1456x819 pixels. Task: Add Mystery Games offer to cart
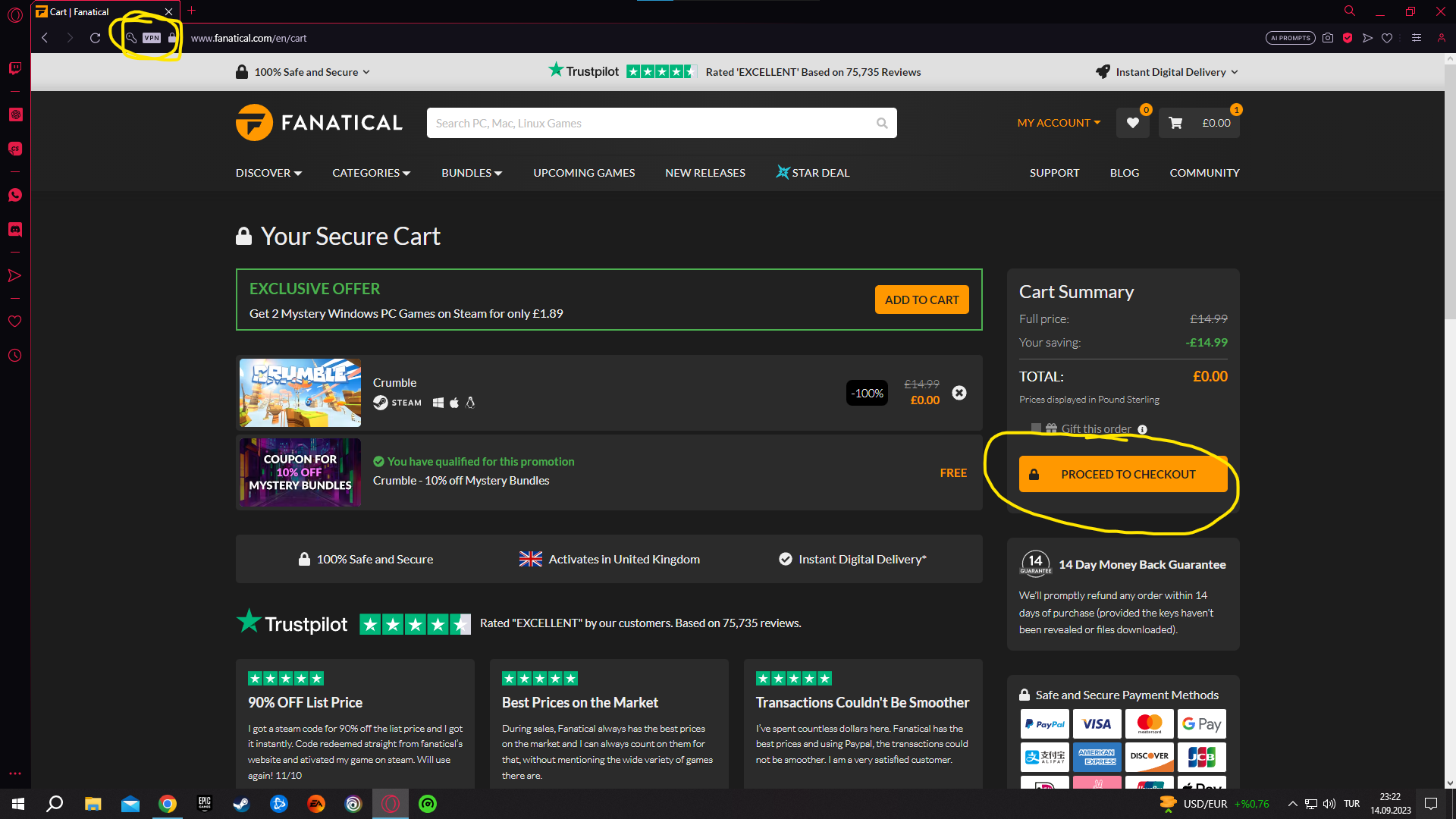921,300
